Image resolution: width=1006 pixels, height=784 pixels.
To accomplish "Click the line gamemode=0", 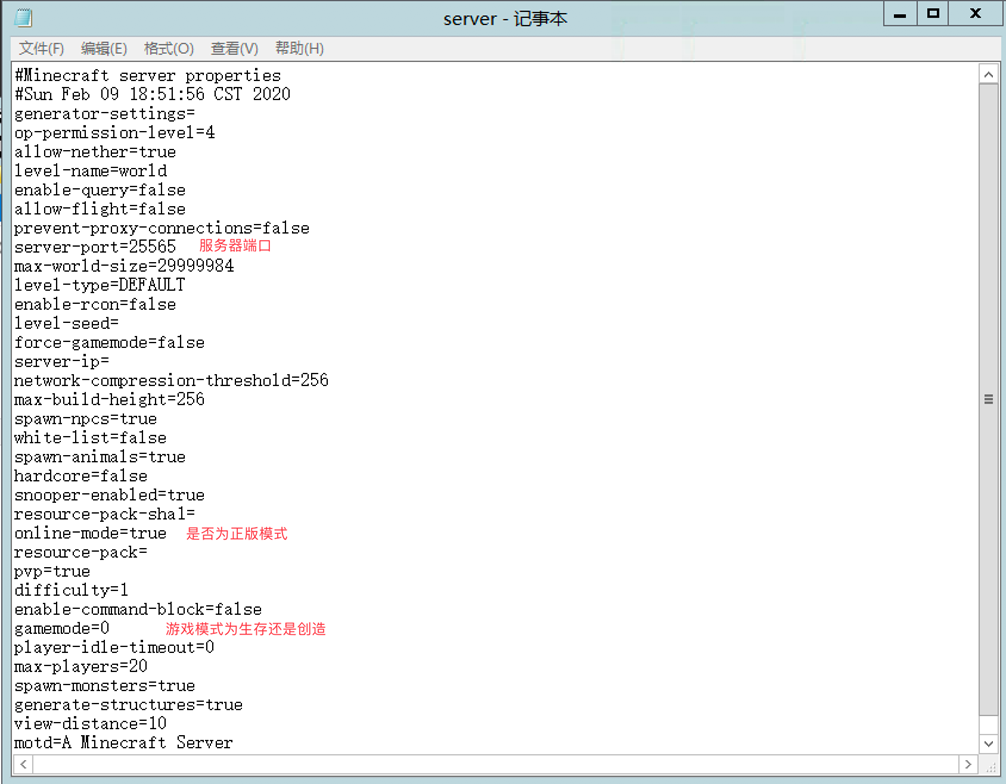I will pyautogui.click(x=62, y=629).
